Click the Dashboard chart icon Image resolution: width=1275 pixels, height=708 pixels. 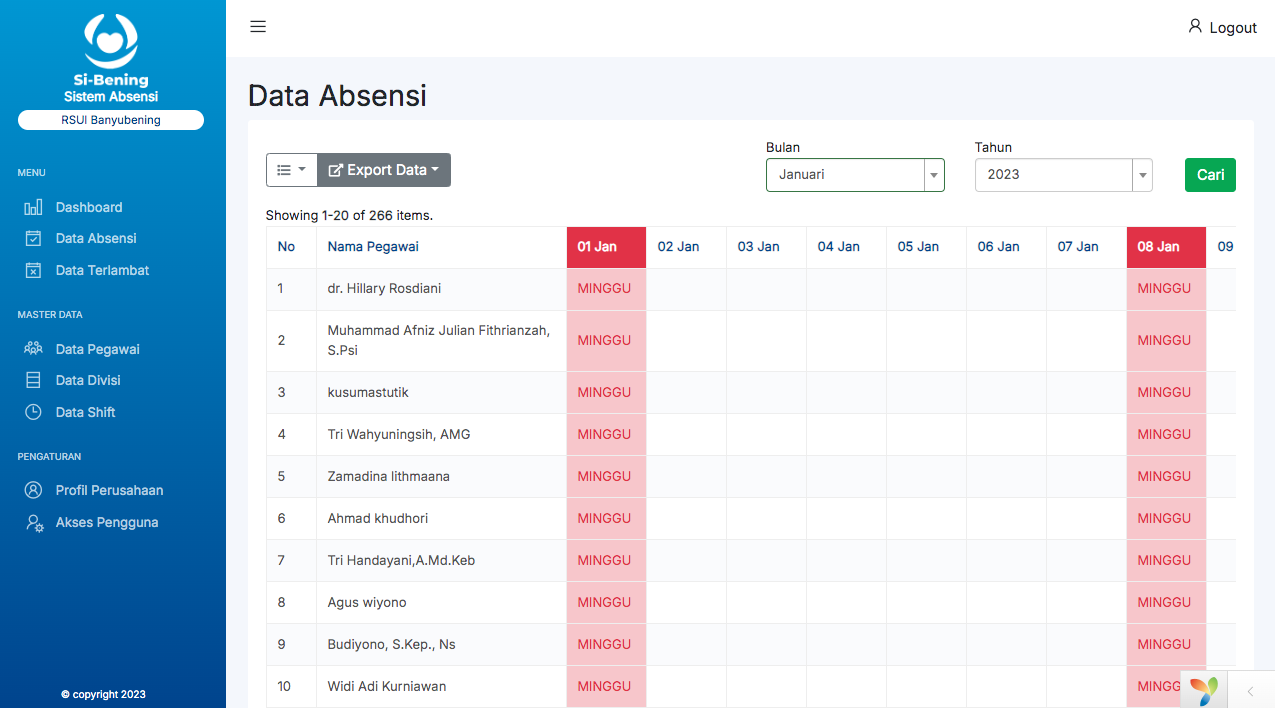click(x=33, y=207)
